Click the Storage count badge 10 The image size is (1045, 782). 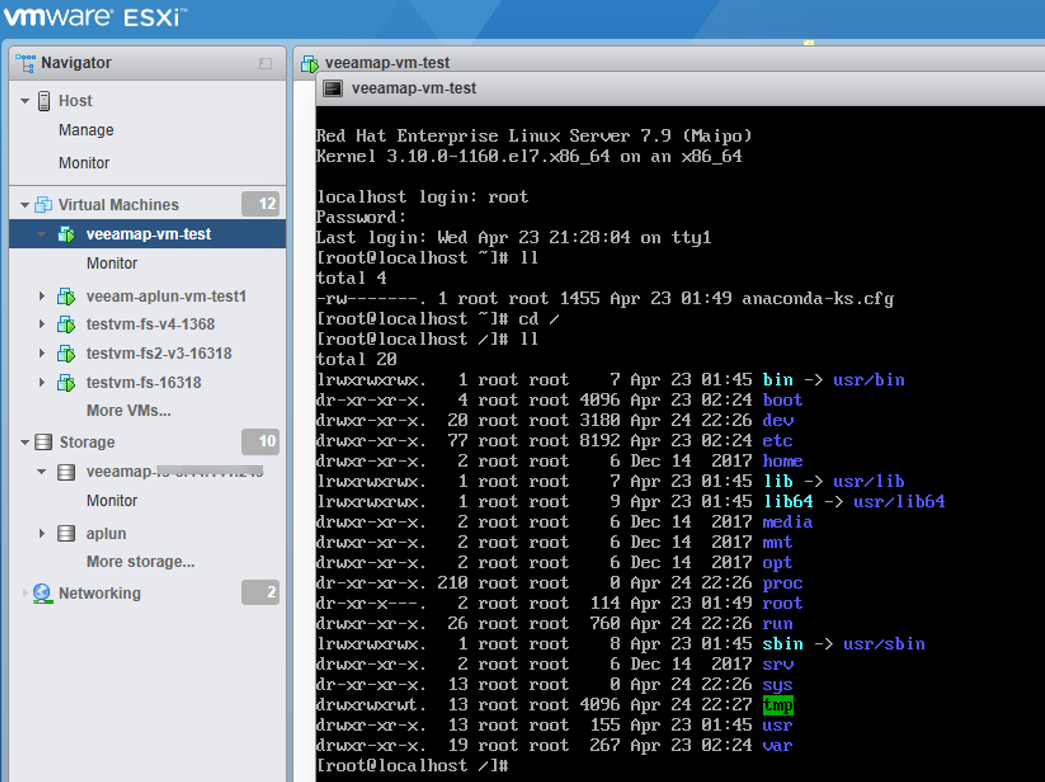[x=260, y=441]
